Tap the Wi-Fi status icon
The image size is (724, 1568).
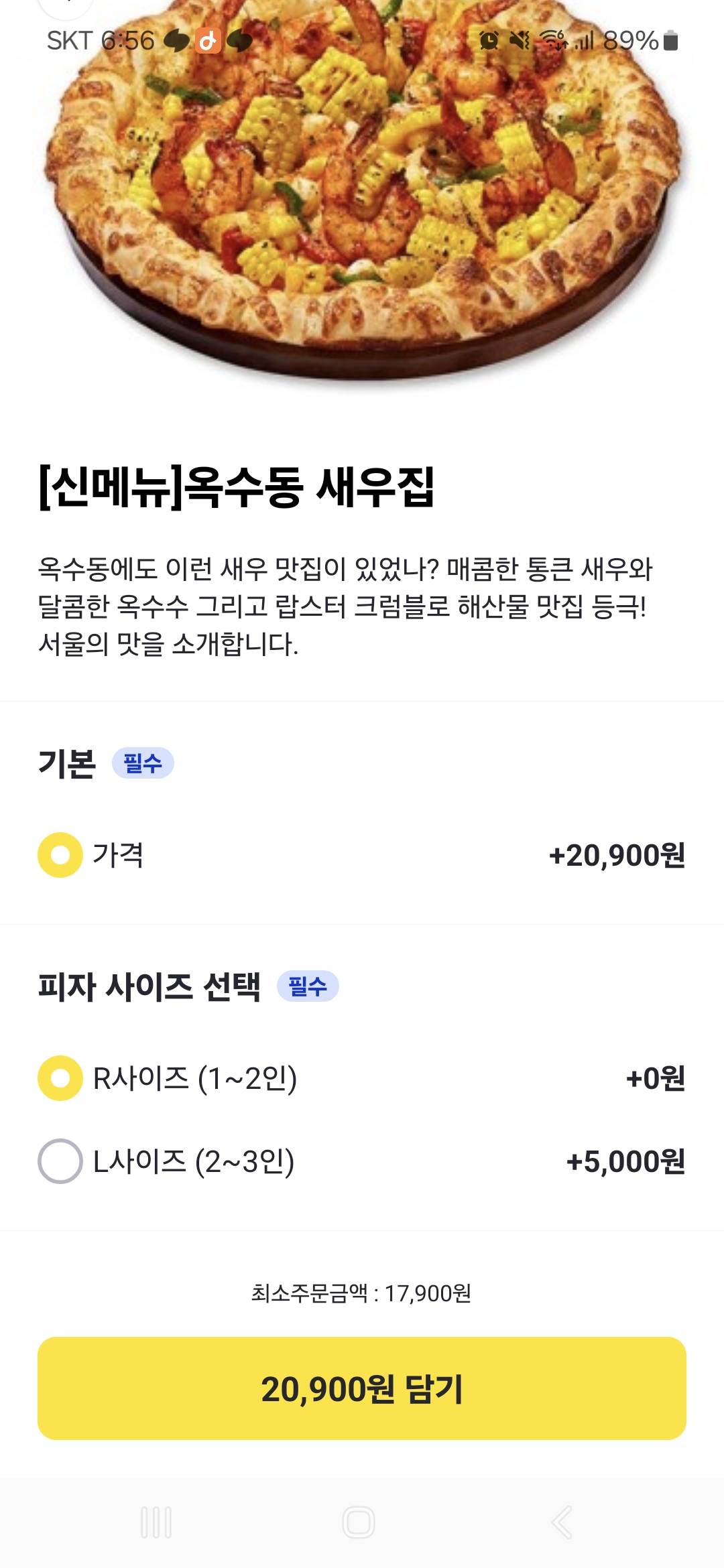(554, 41)
